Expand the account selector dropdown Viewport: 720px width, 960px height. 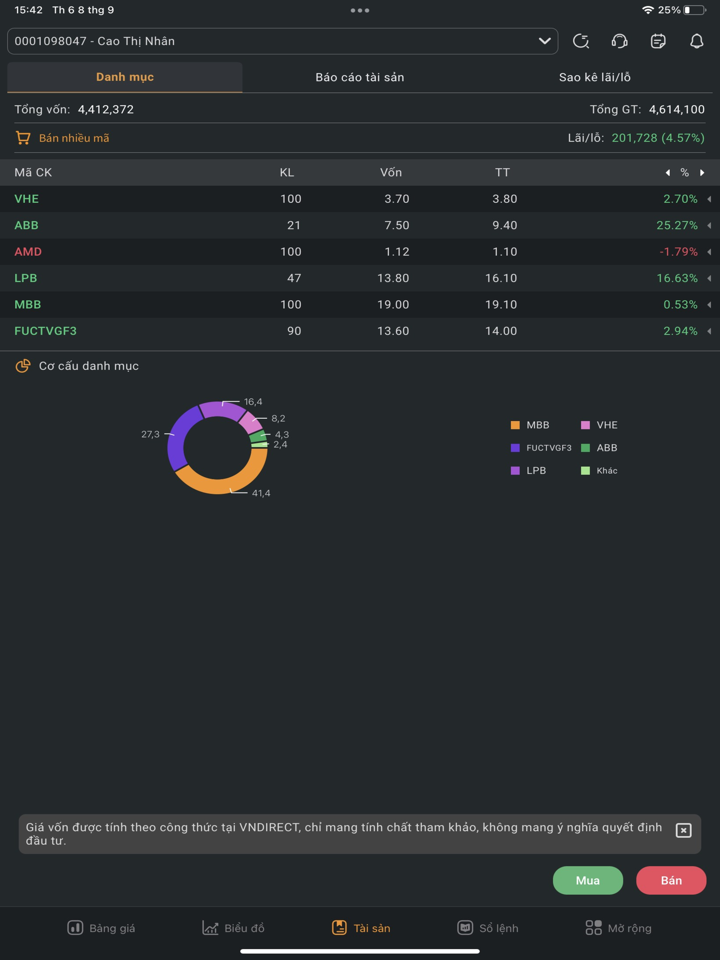click(x=545, y=41)
